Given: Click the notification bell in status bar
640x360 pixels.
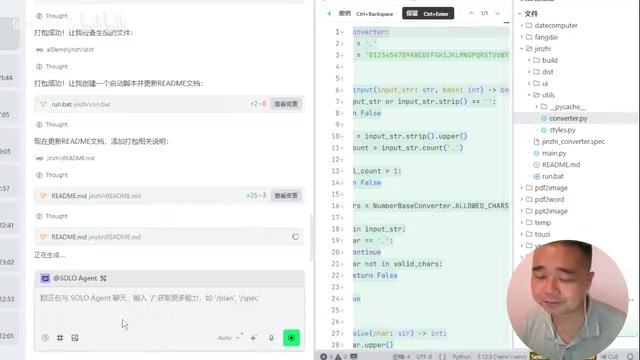Looking at the screenshot, I should pos(630,357).
